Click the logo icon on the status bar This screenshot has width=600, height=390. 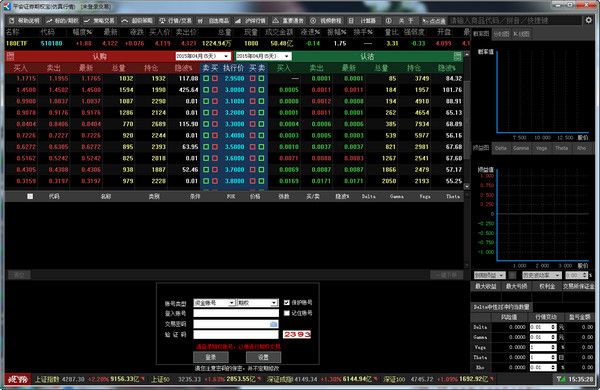[x=18, y=380]
